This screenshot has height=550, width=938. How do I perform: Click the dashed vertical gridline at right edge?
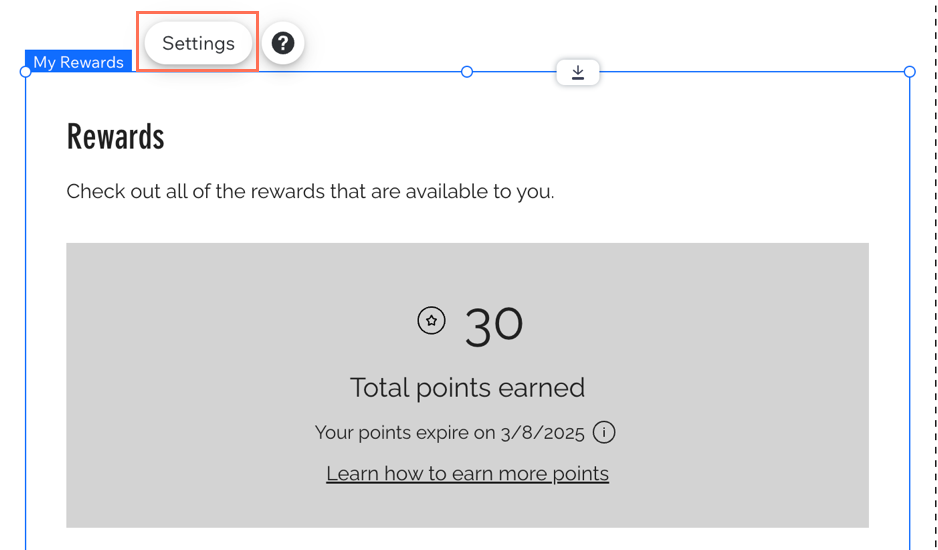point(935,275)
